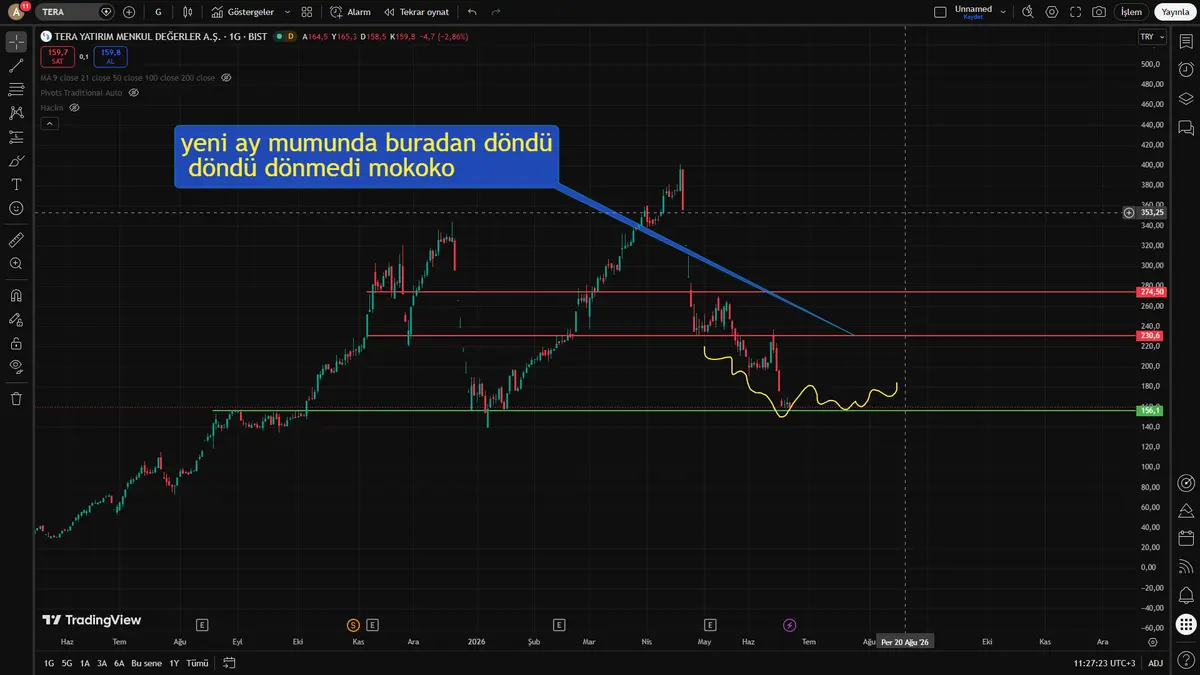This screenshot has width=1200, height=675.
Task: Select Bu sene time range
Action: 146,663
